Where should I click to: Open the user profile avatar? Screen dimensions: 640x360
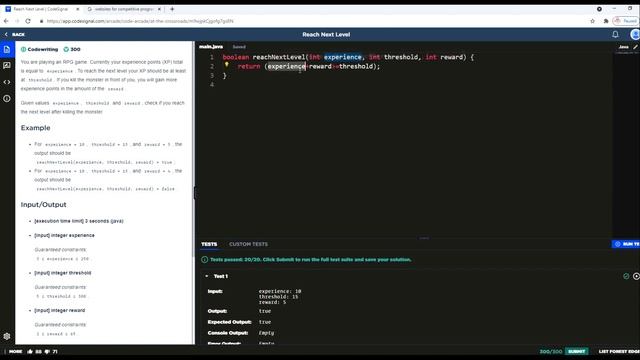635,35
